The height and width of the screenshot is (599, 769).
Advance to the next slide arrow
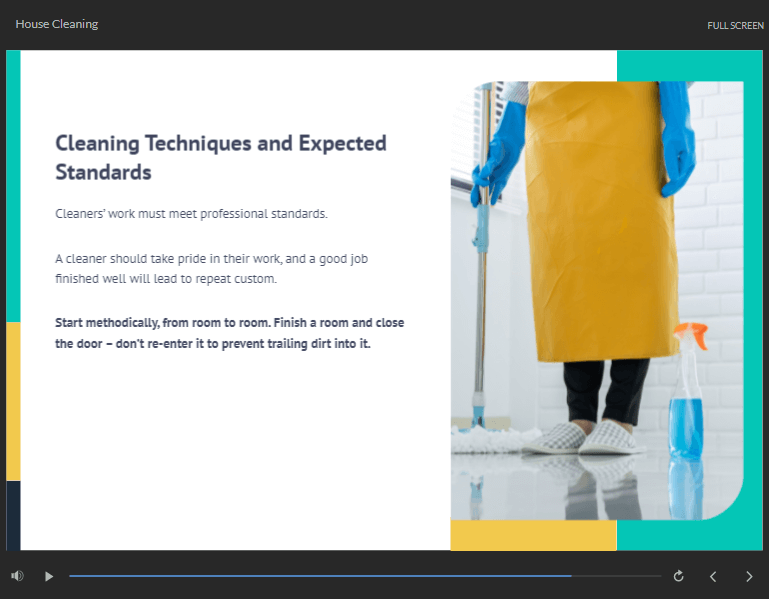click(x=749, y=576)
